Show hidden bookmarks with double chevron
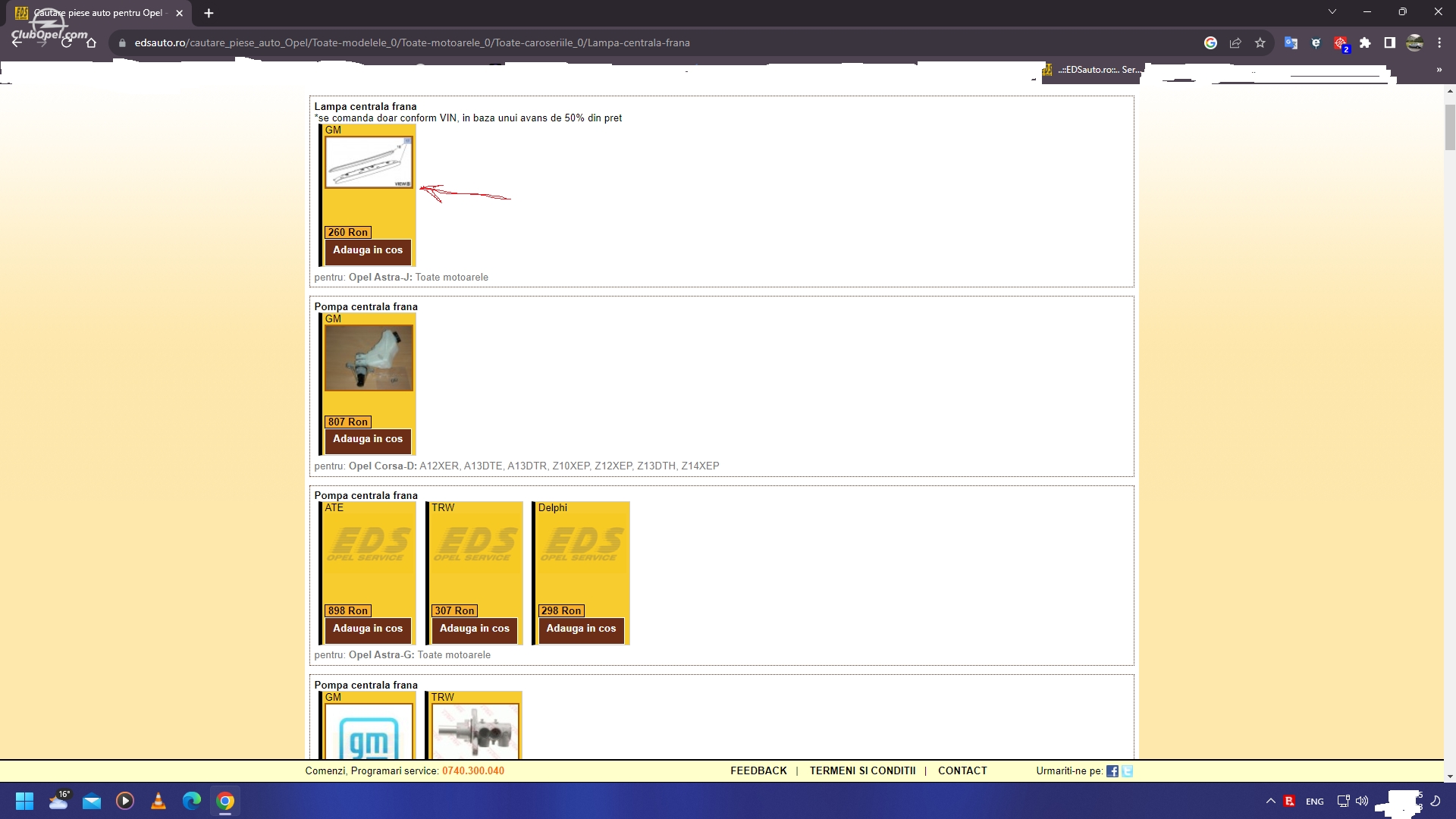This screenshot has height=819, width=1456. (1439, 70)
